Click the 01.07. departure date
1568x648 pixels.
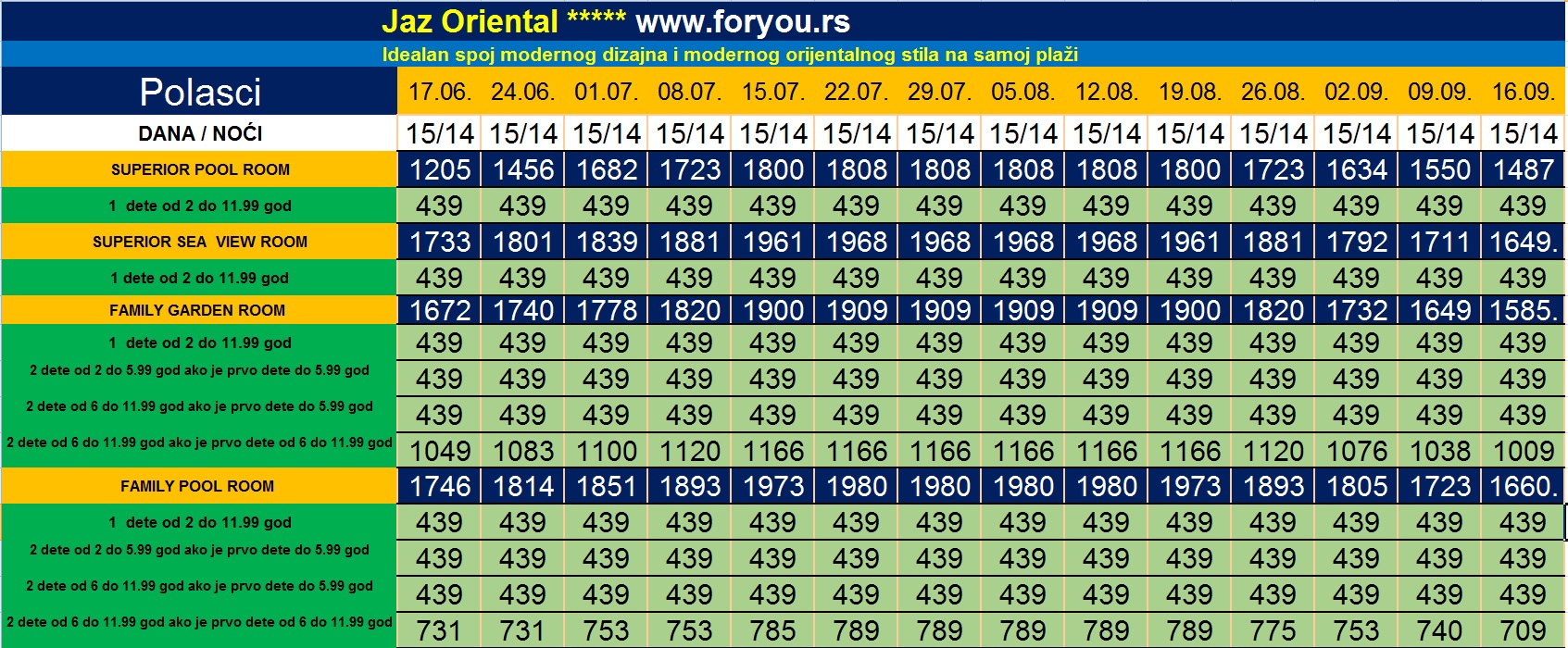tap(607, 92)
